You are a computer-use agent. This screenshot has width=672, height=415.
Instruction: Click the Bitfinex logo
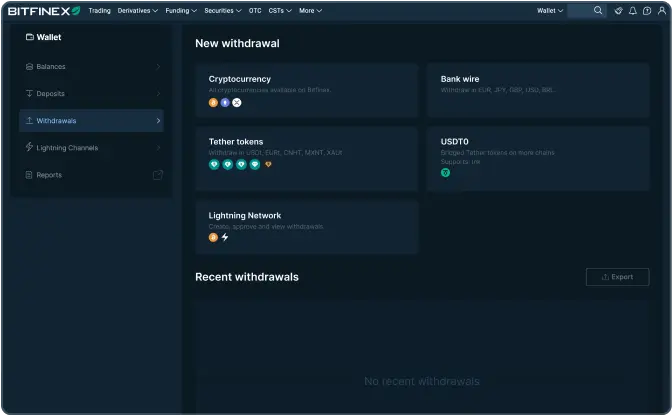(44, 11)
